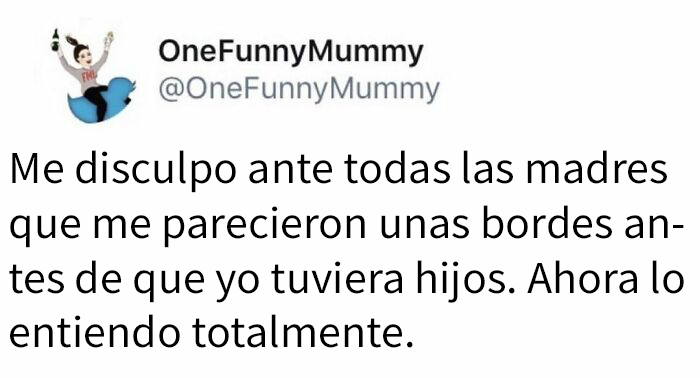The height and width of the screenshot is (378, 700).
Task: Click the word "ante" in the tweet
Action: (x=290, y=171)
